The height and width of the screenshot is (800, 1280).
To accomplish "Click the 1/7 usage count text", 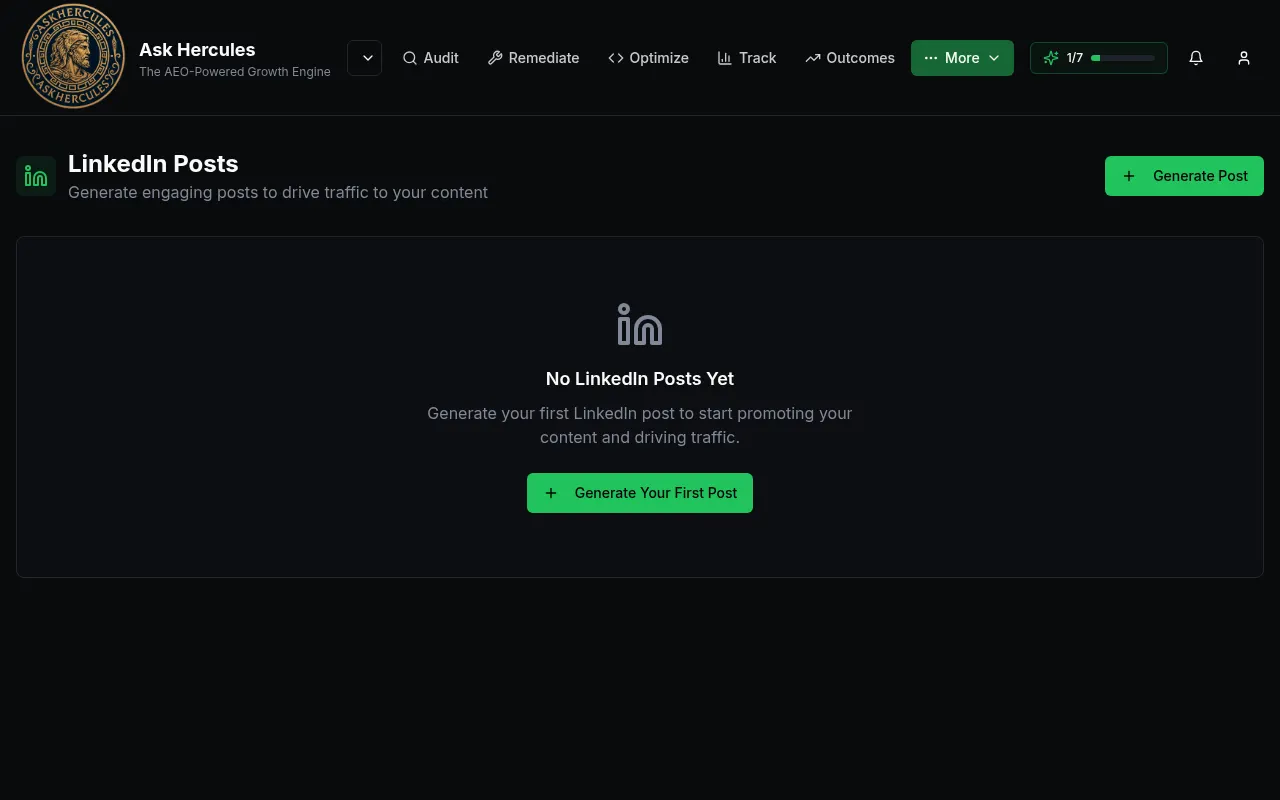I will pos(1075,58).
